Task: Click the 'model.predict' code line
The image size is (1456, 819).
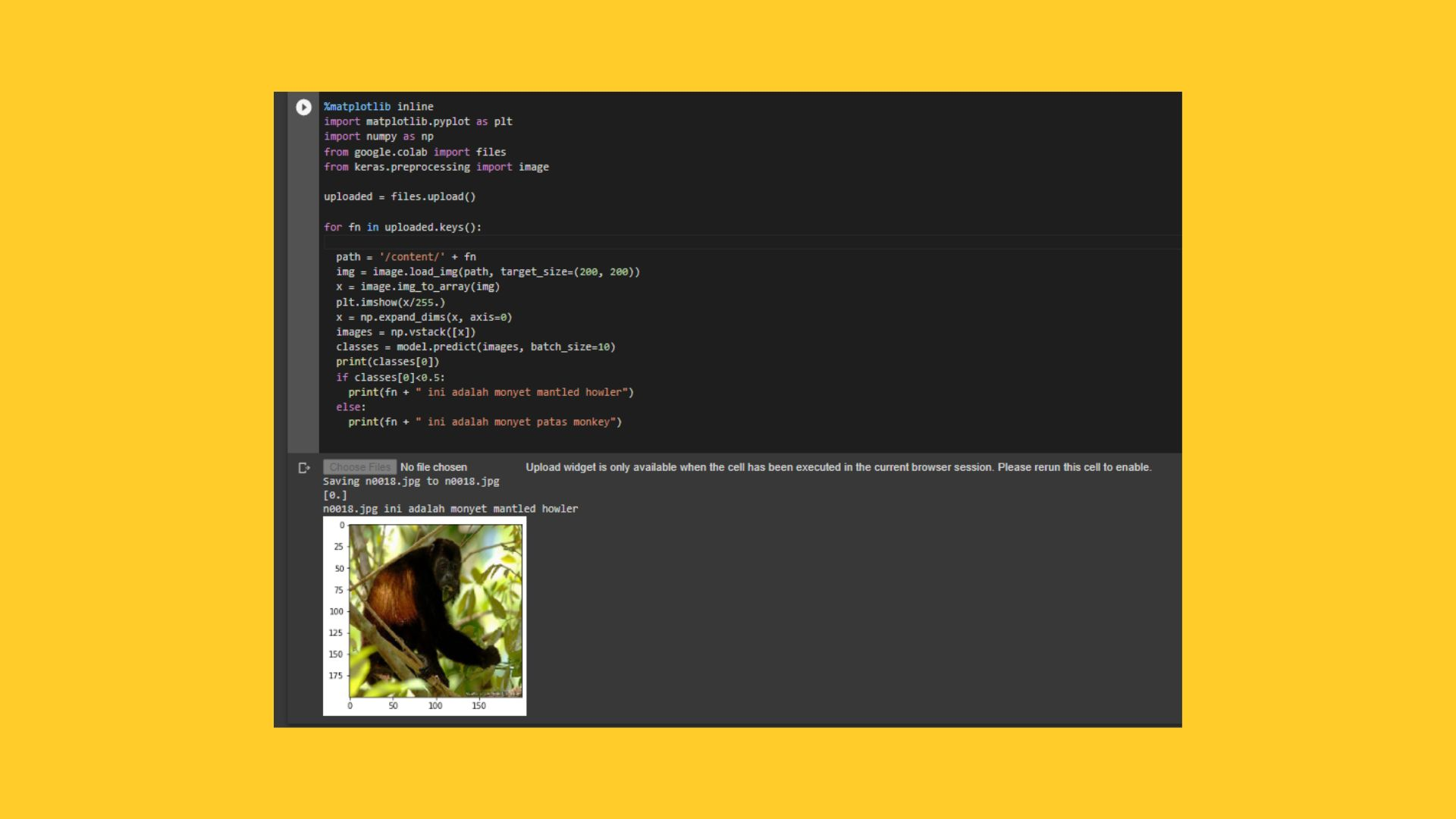Action: (x=475, y=347)
